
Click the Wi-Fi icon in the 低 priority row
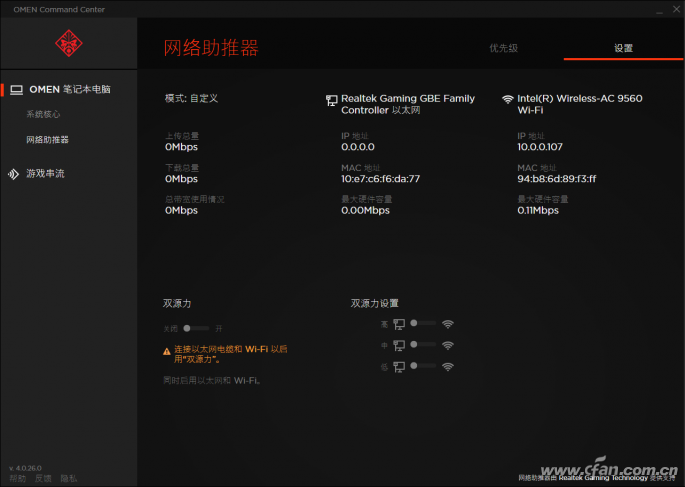pos(448,366)
